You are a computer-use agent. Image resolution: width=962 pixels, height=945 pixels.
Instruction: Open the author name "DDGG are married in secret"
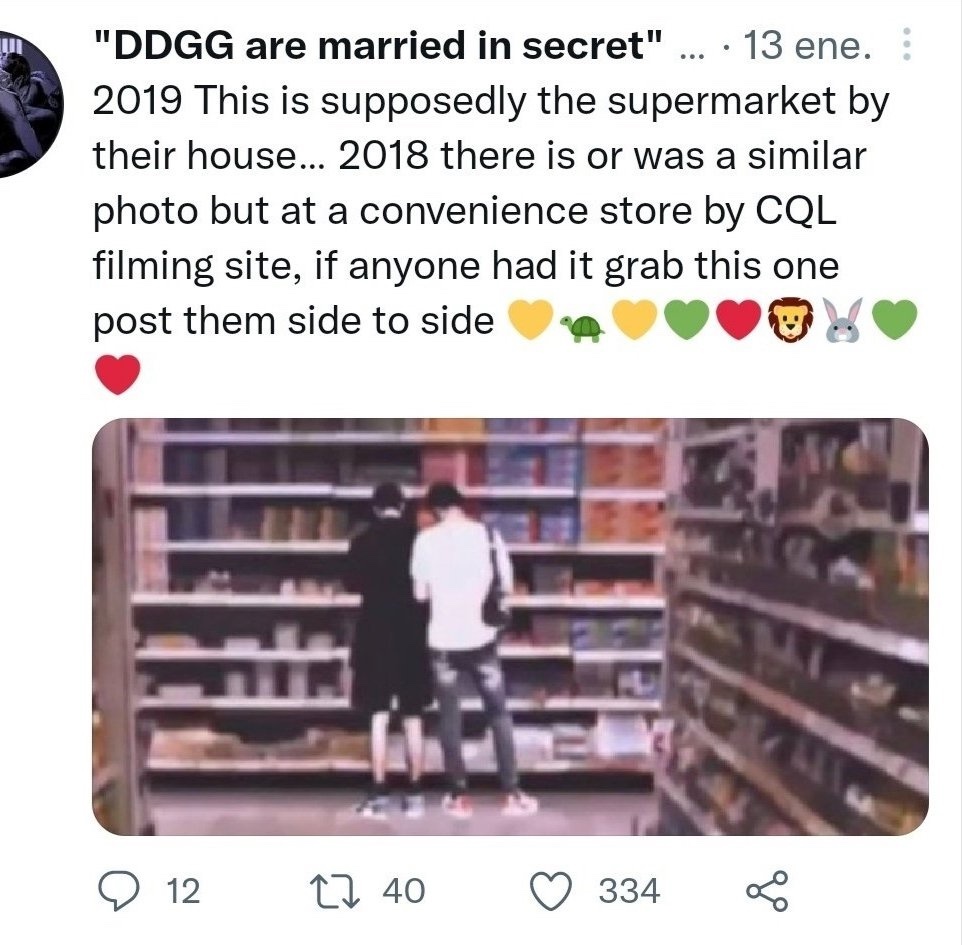tap(379, 45)
